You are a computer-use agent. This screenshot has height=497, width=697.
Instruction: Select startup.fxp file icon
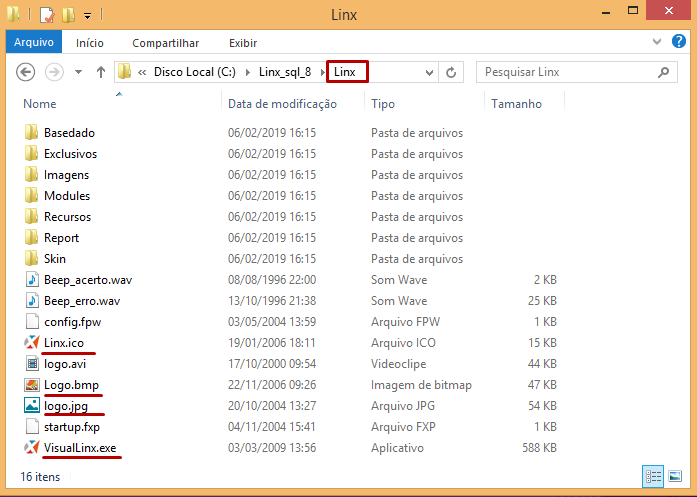tap(32, 426)
